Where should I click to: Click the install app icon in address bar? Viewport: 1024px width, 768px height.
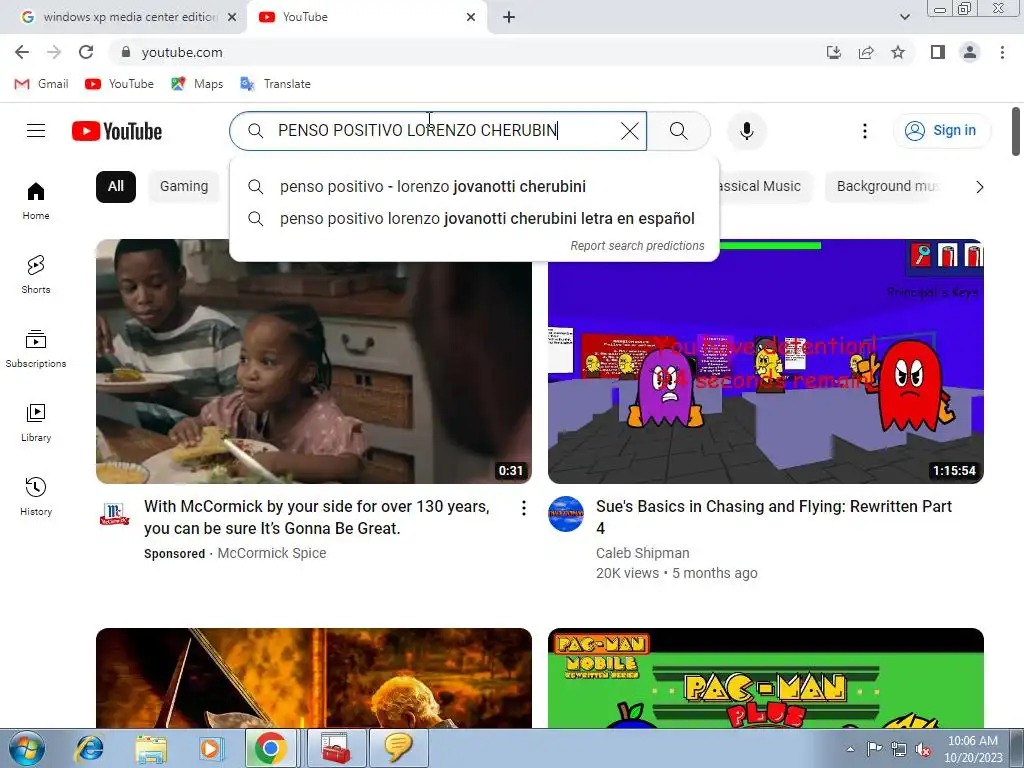[x=833, y=52]
